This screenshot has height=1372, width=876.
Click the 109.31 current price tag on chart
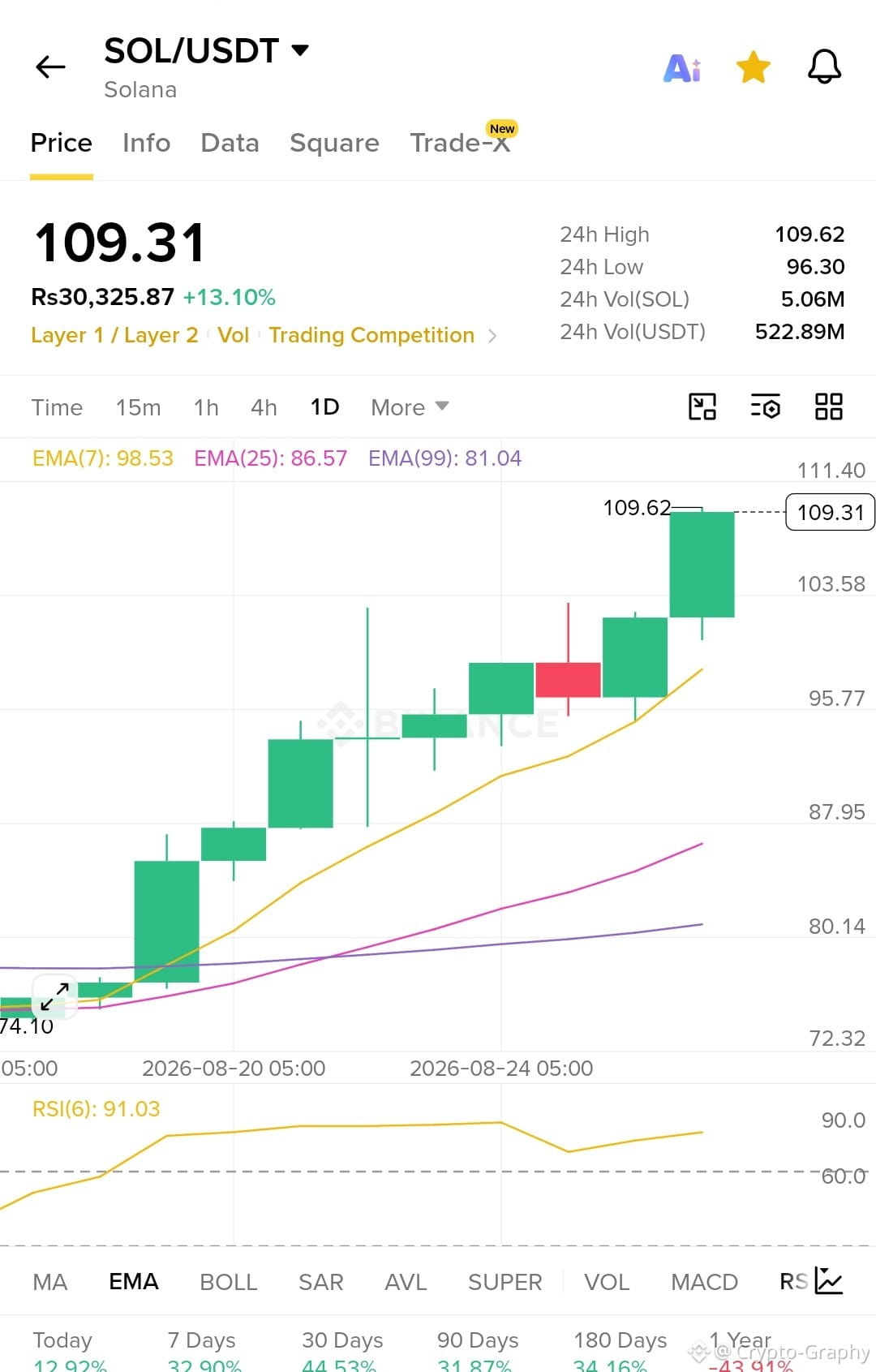(830, 512)
